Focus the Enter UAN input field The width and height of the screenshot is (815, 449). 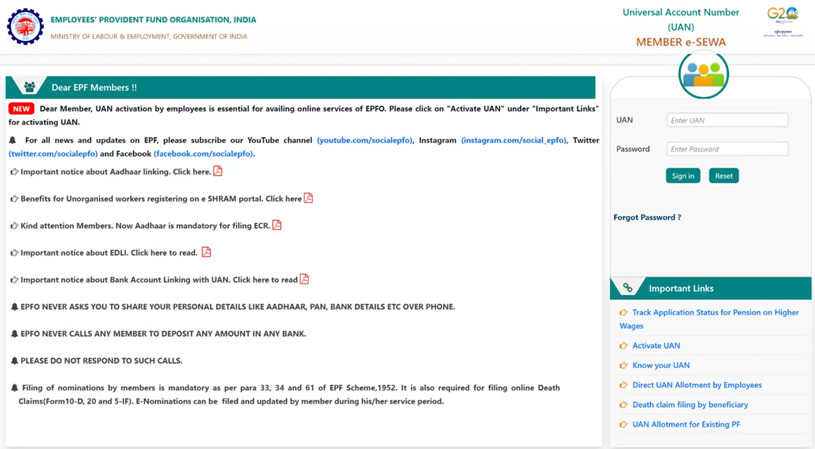pyautogui.click(x=727, y=120)
